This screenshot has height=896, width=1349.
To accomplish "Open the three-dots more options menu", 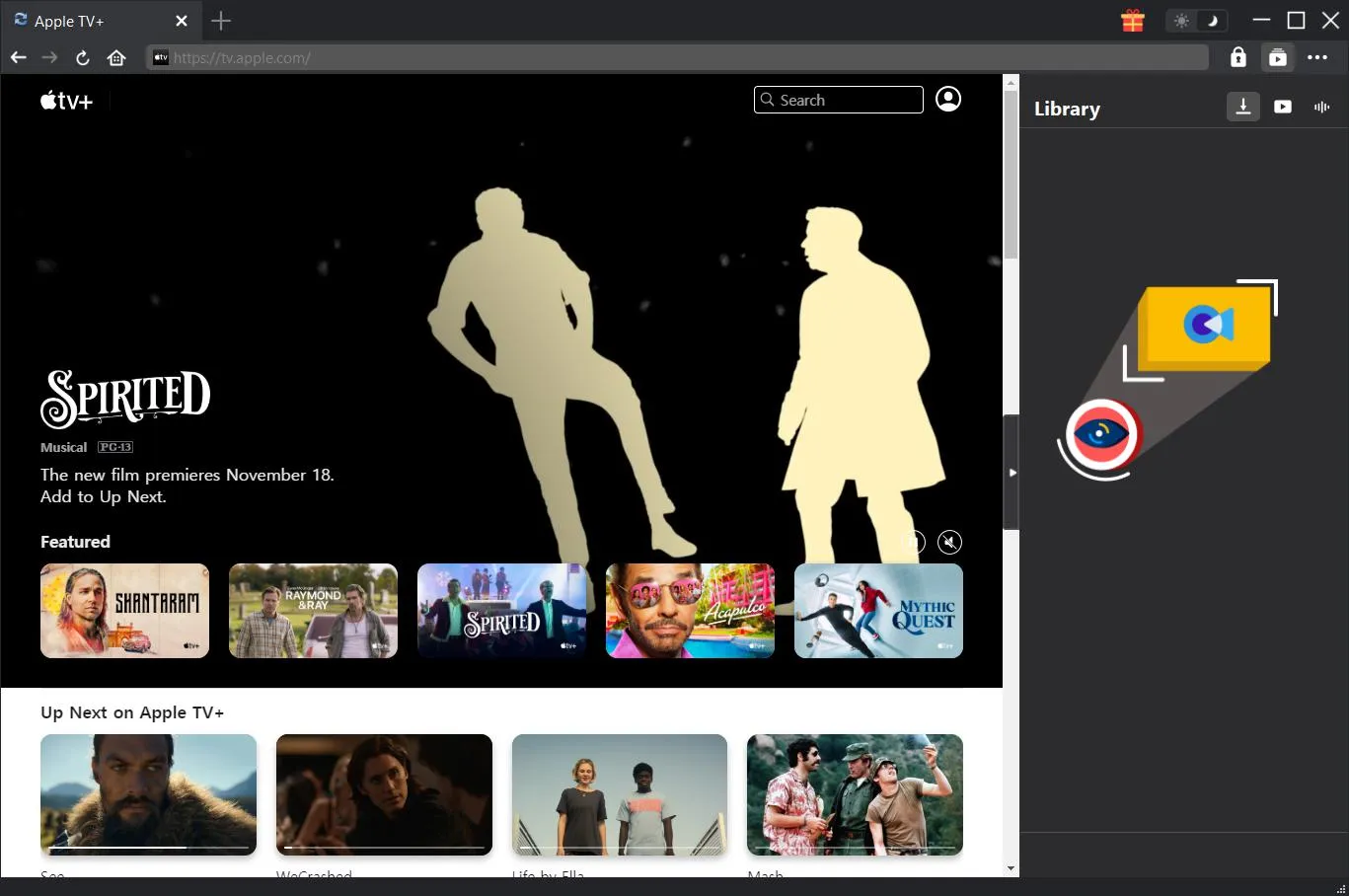I will coord(1316,57).
